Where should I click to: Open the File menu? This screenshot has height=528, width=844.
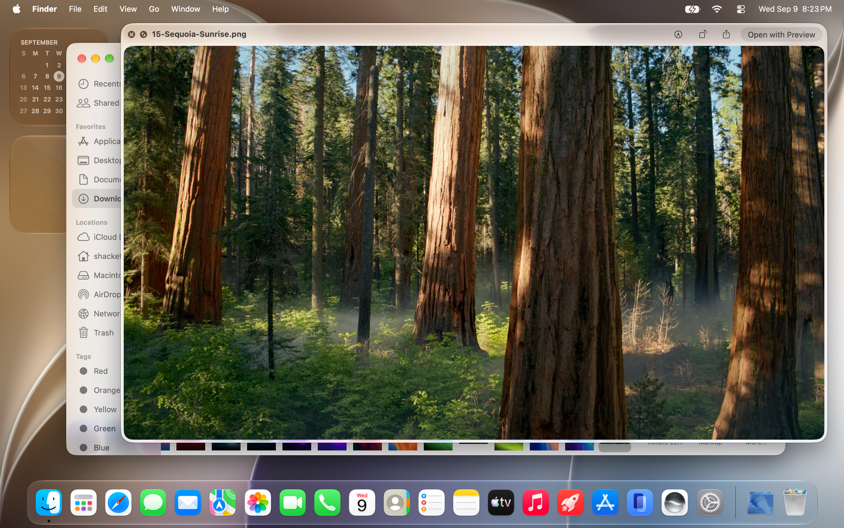[x=75, y=9]
